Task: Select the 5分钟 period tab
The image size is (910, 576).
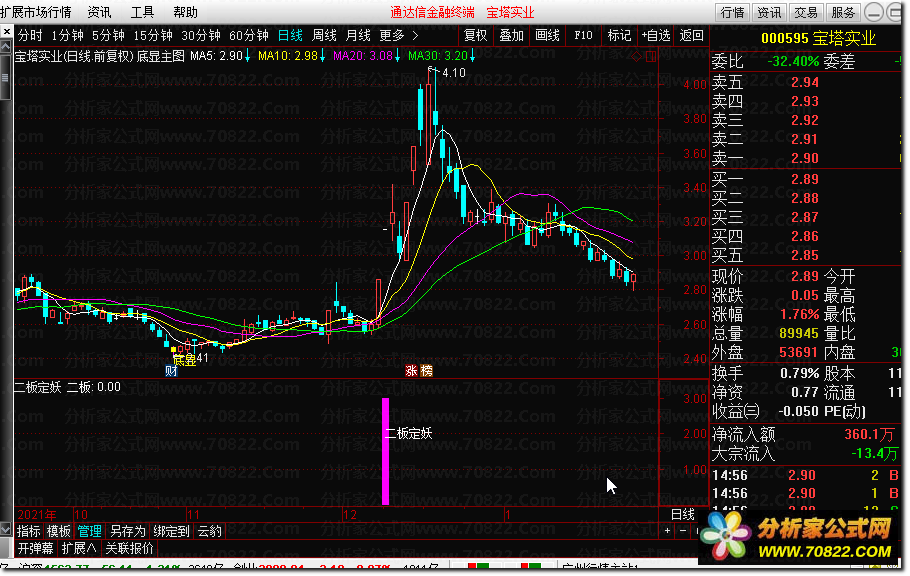Action: 109,35
